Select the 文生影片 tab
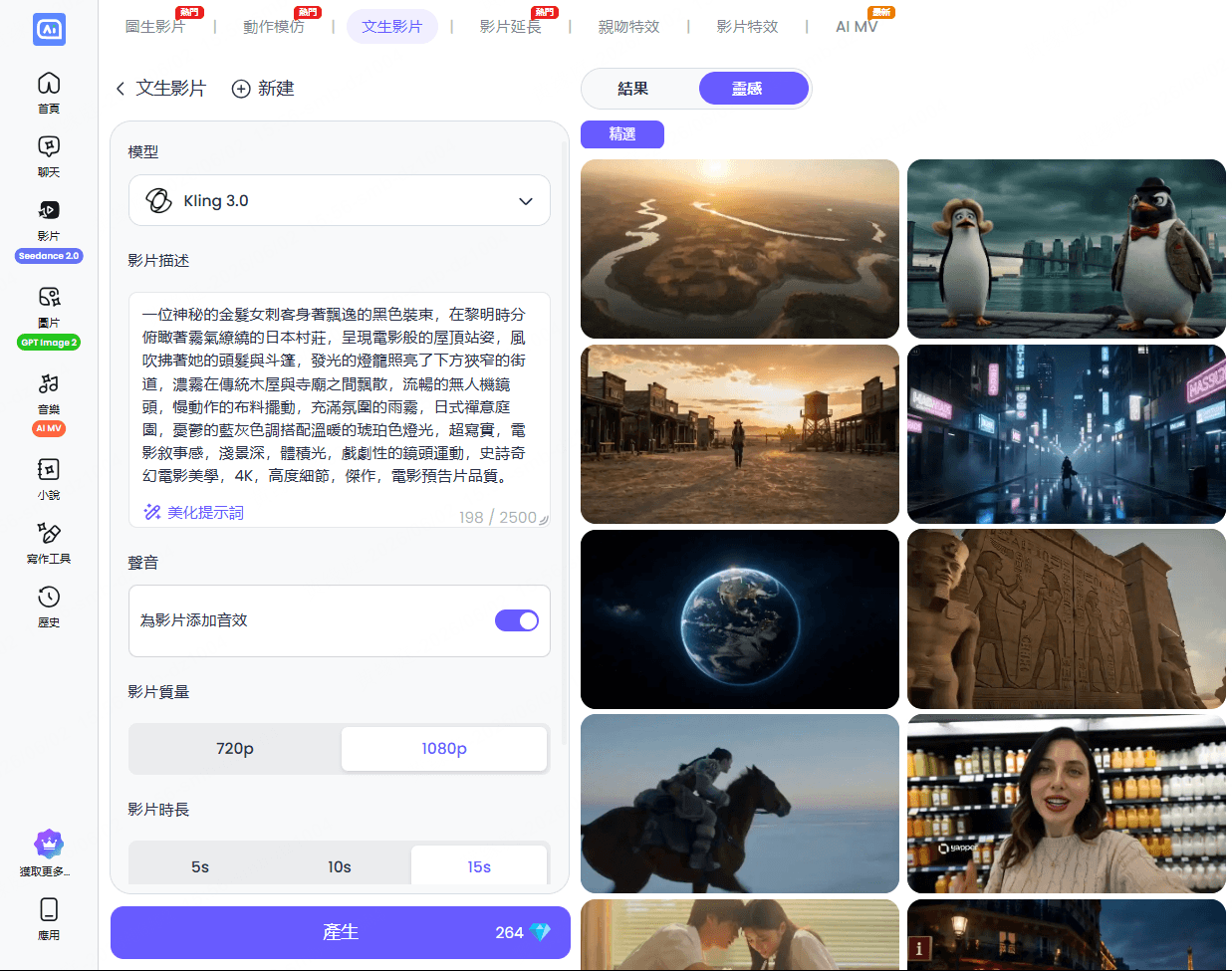The height and width of the screenshot is (971, 1232). coord(392,27)
